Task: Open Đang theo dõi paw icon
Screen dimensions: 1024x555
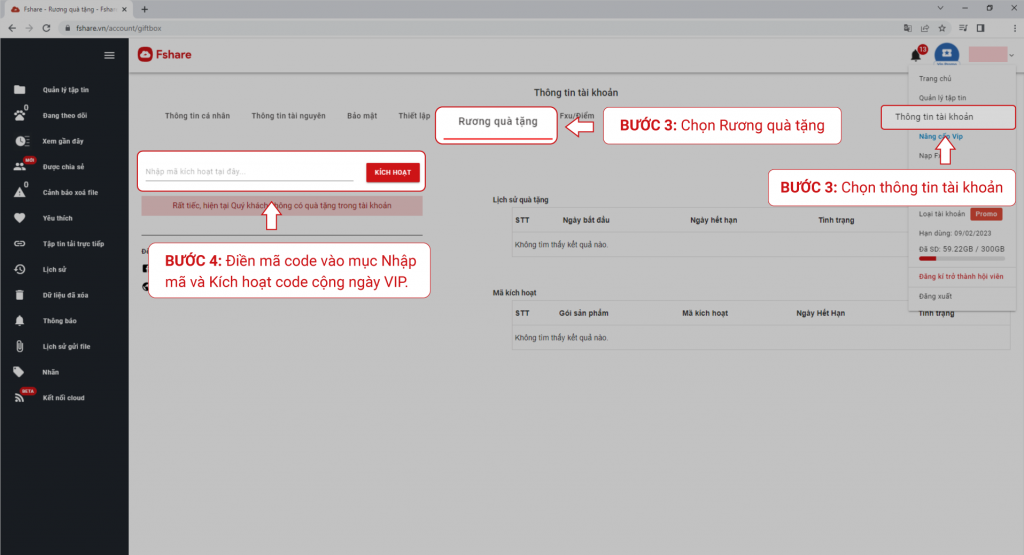Action: click(20, 116)
